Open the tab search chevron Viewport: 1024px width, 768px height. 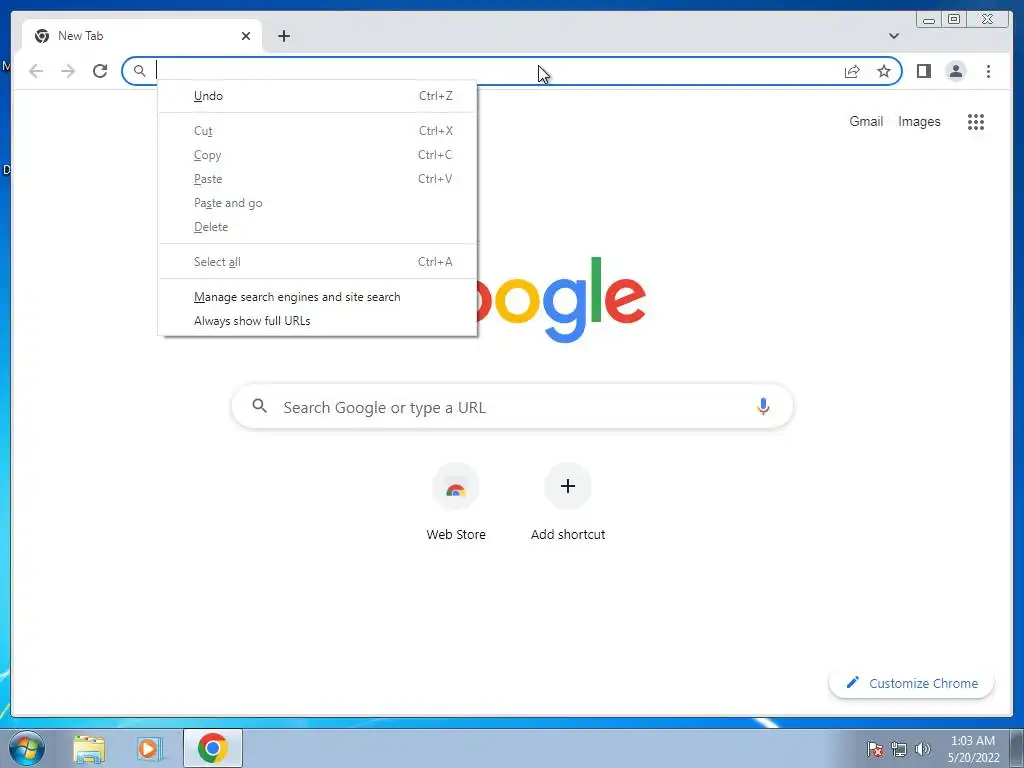[893, 36]
